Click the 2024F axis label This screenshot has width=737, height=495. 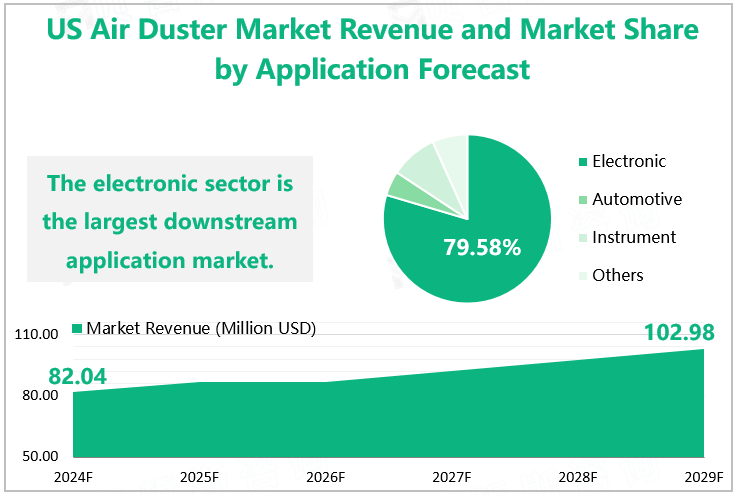(x=73, y=477)
